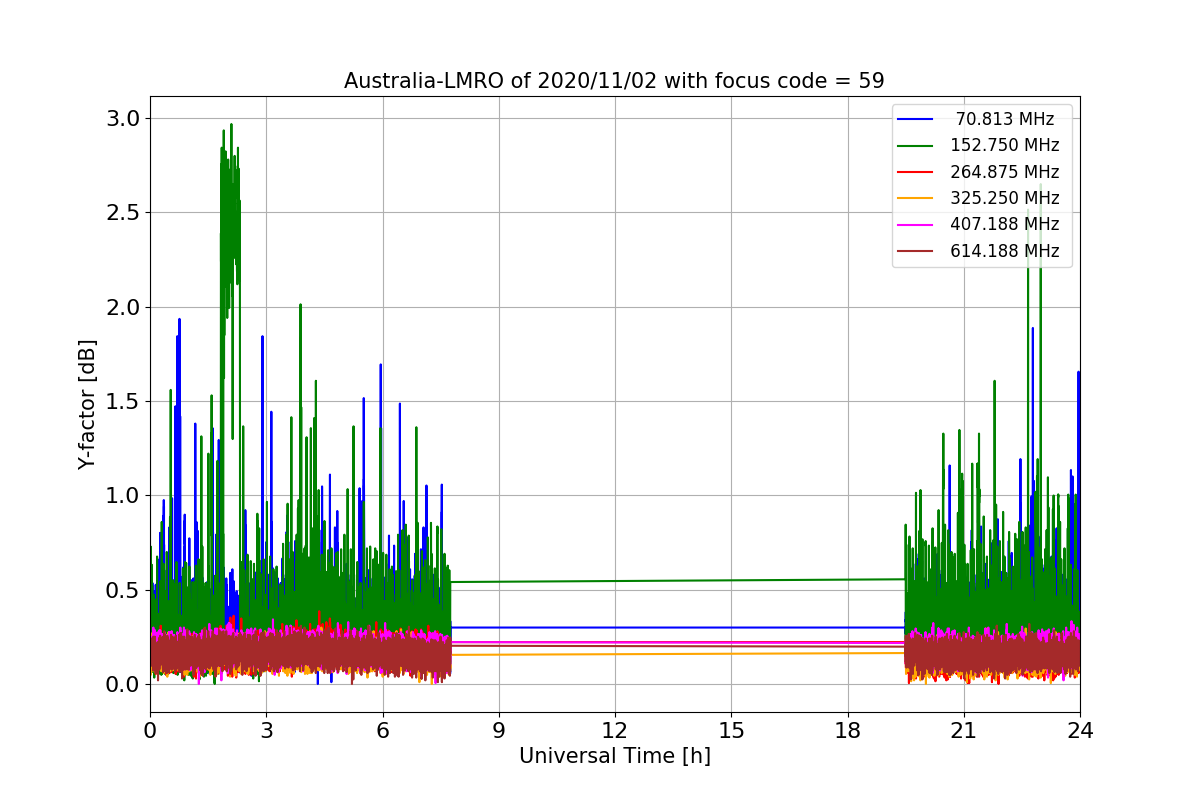Click the x-axis tick label 0
This screenshot has width=1200, height=800.
point(150,731)
